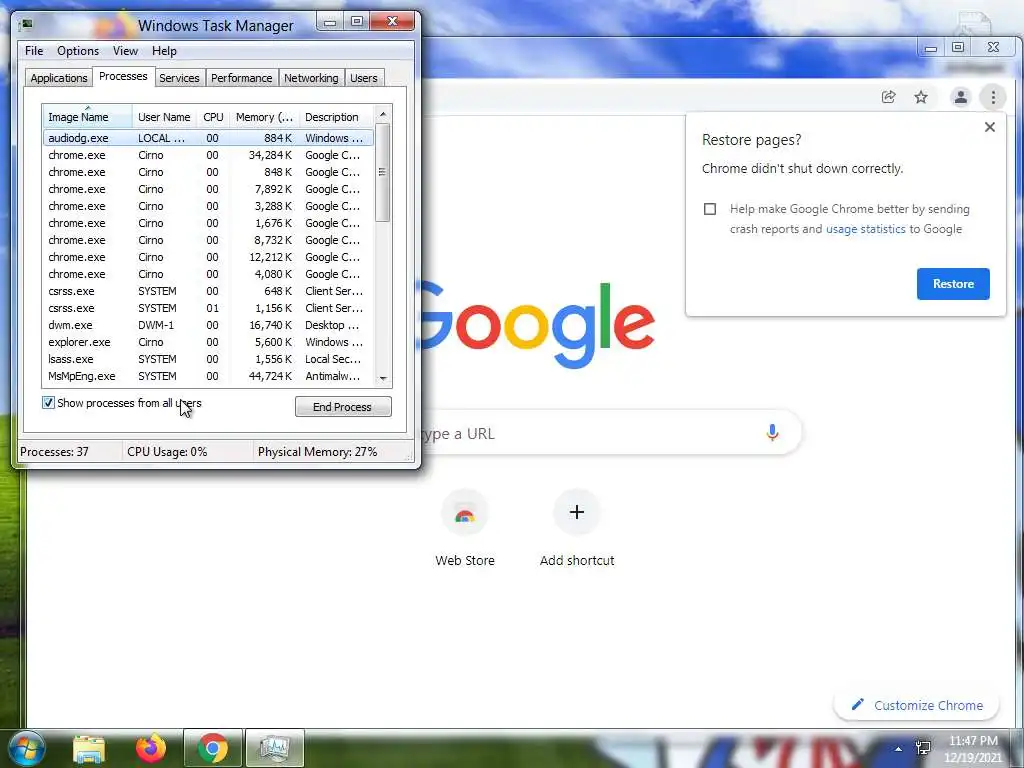
Task: Sort by the Description column header
Action: (337, 117)
